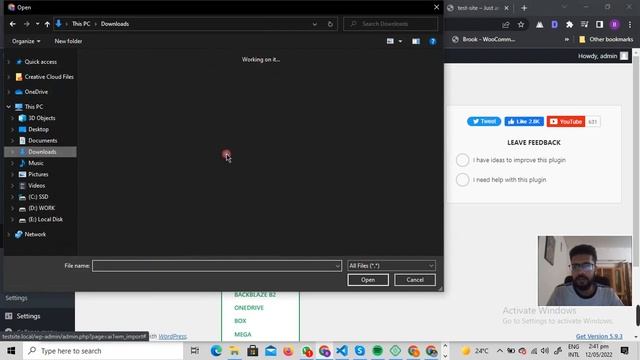Select 'I have ideas to improve this plugin'
Screen dimensions: 640x360
pos(462,160)
